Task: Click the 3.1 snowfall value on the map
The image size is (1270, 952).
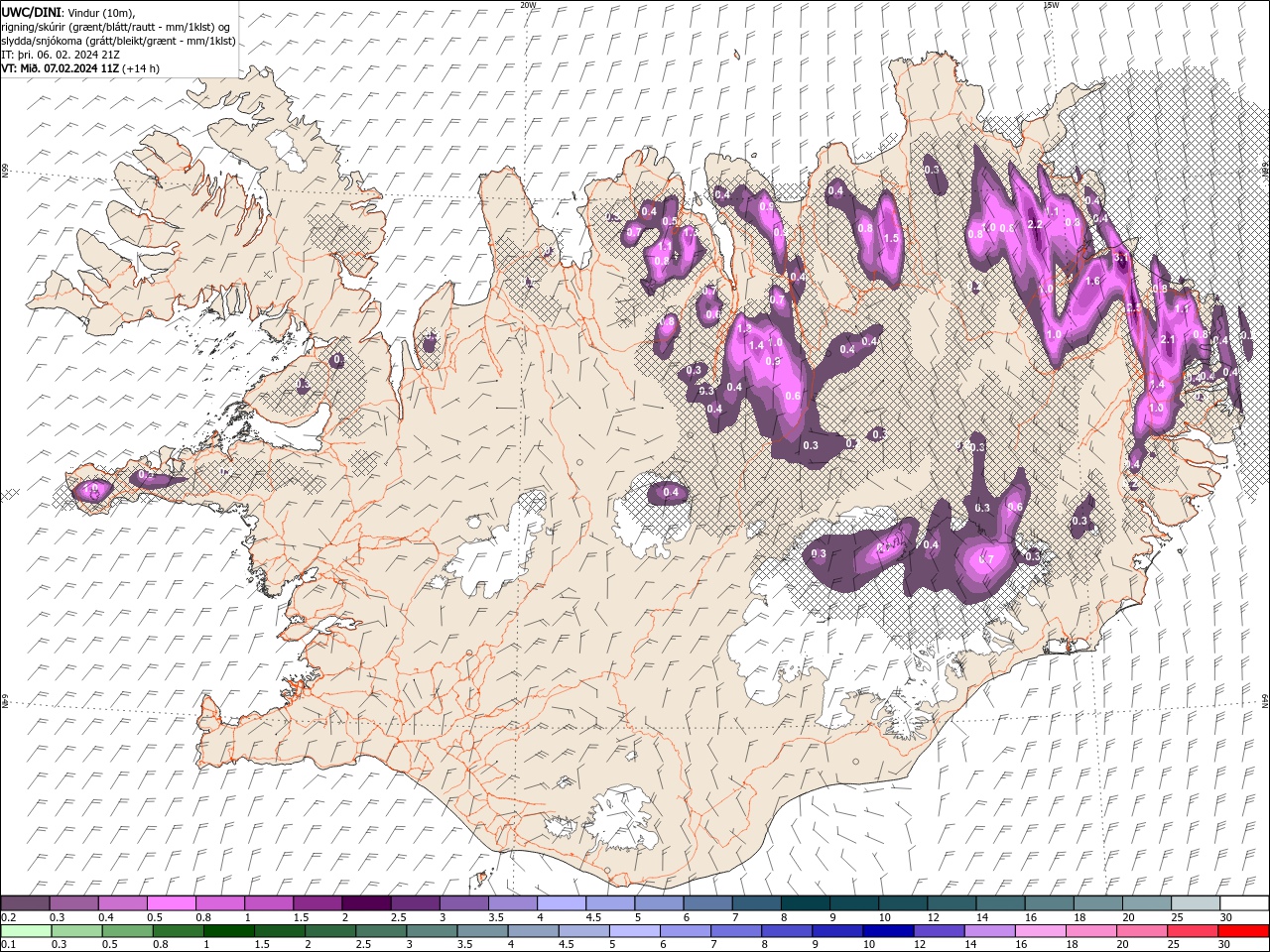Action: [1121, 257]
